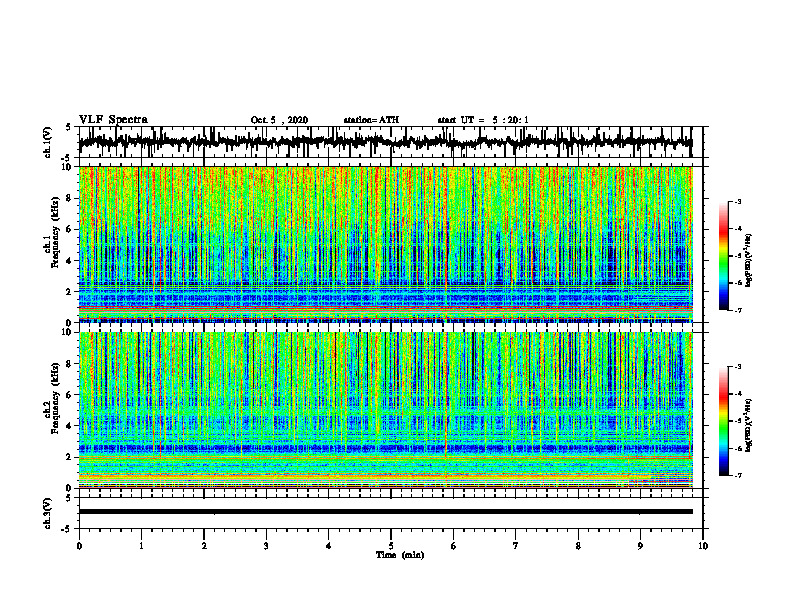This screenshot has width=792, height=612.
Task: Click the "4" minute tick label on time axis
Action: (x=329, y=546)
